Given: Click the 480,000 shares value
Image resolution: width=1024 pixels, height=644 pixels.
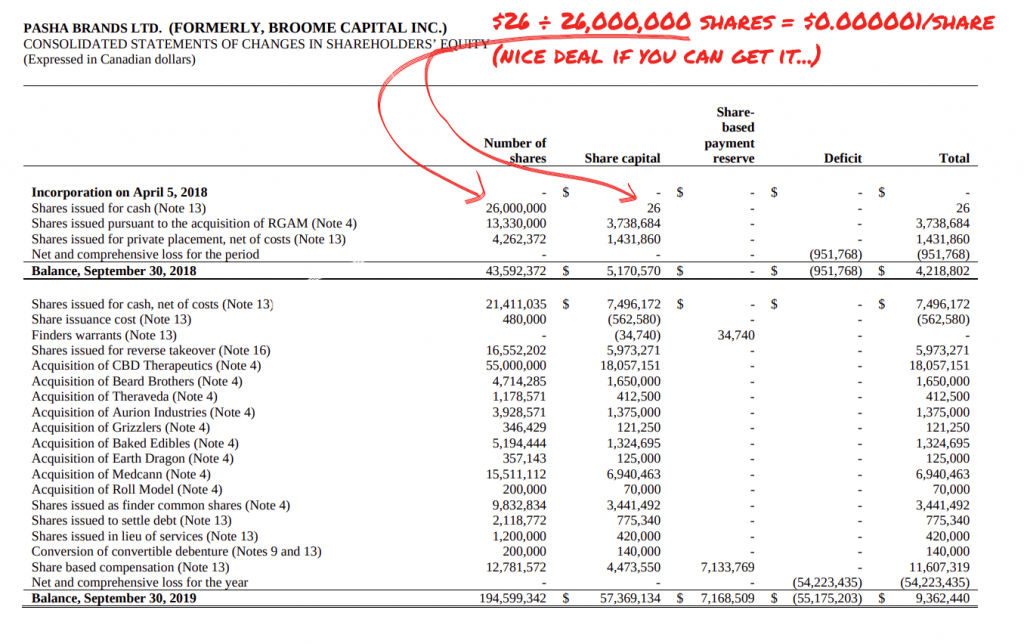Looking at the screenshot, I should (524, 319).
